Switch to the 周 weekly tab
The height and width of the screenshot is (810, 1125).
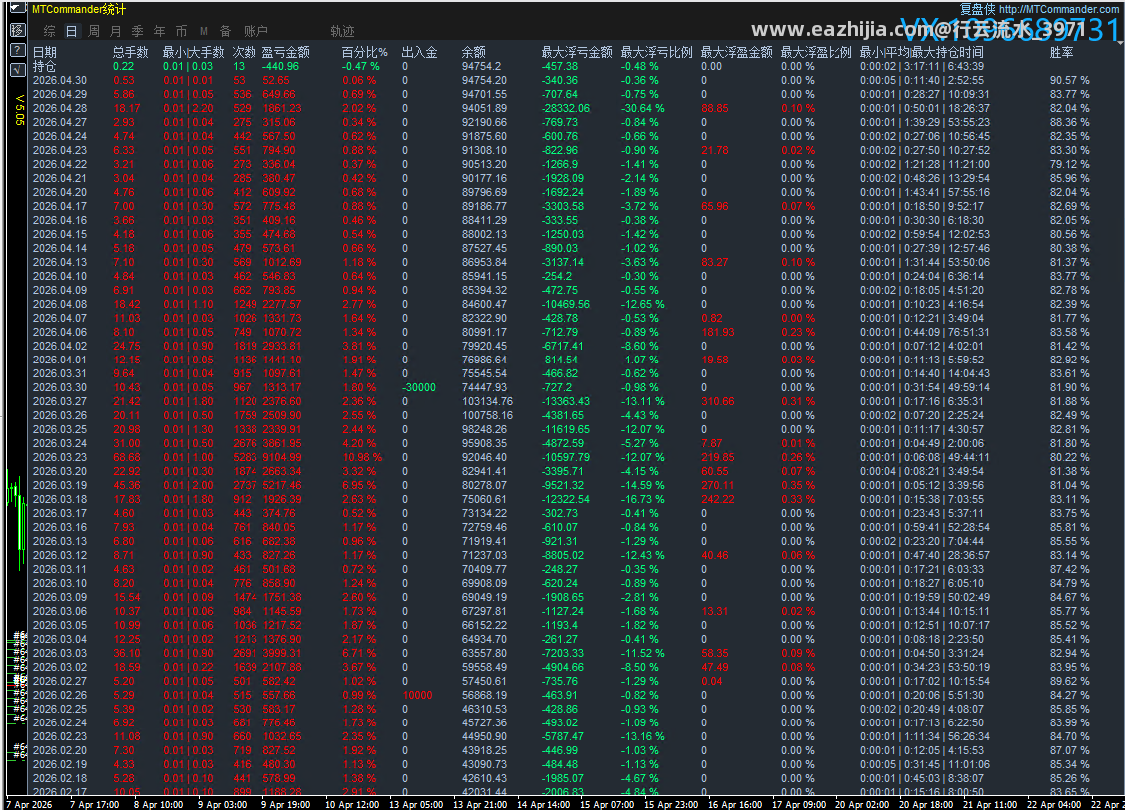click(x=94, y=31)
